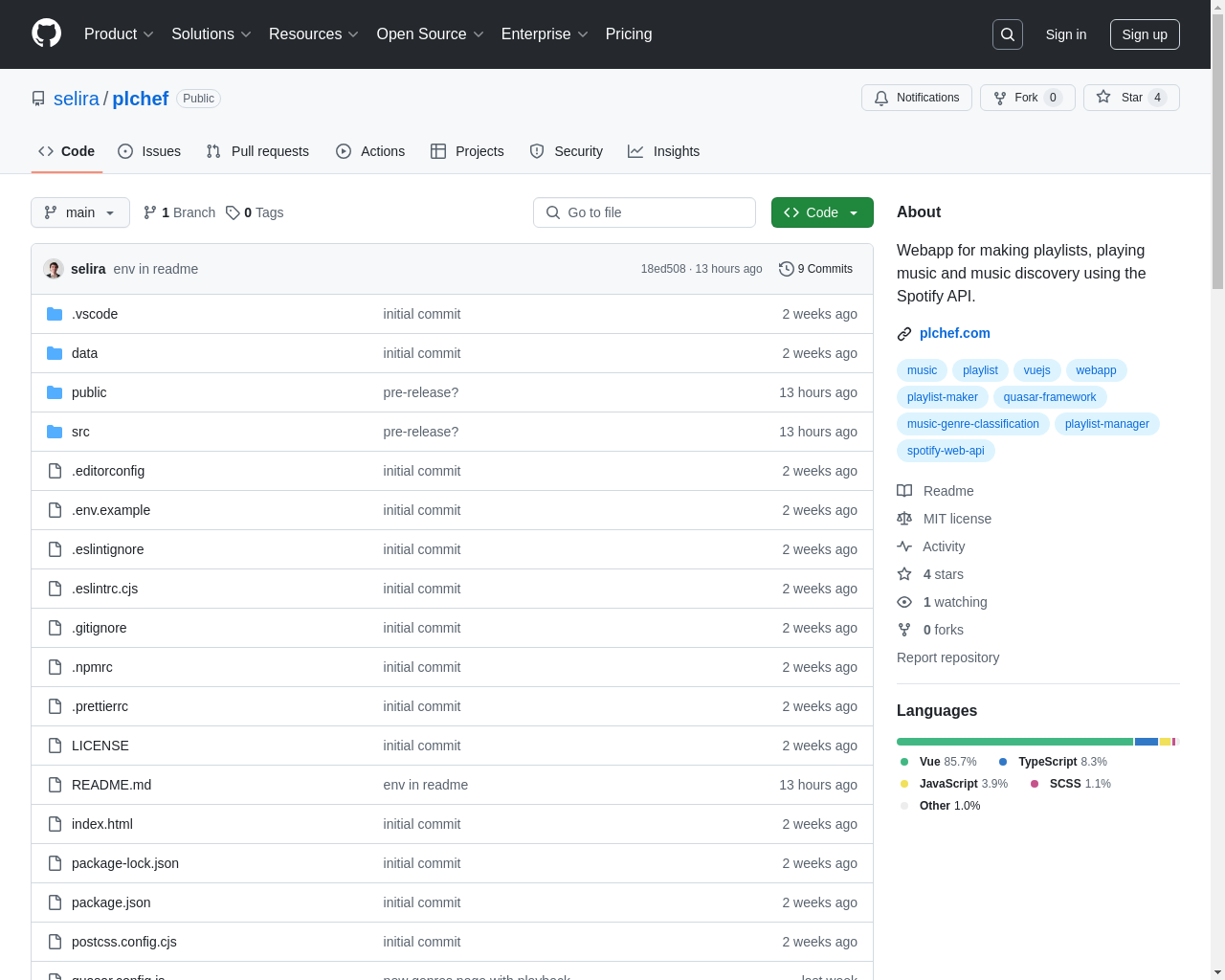Screen dimensions: 1225x980
Task: Select the vuejs topic tag
Action: (1037, 370)
